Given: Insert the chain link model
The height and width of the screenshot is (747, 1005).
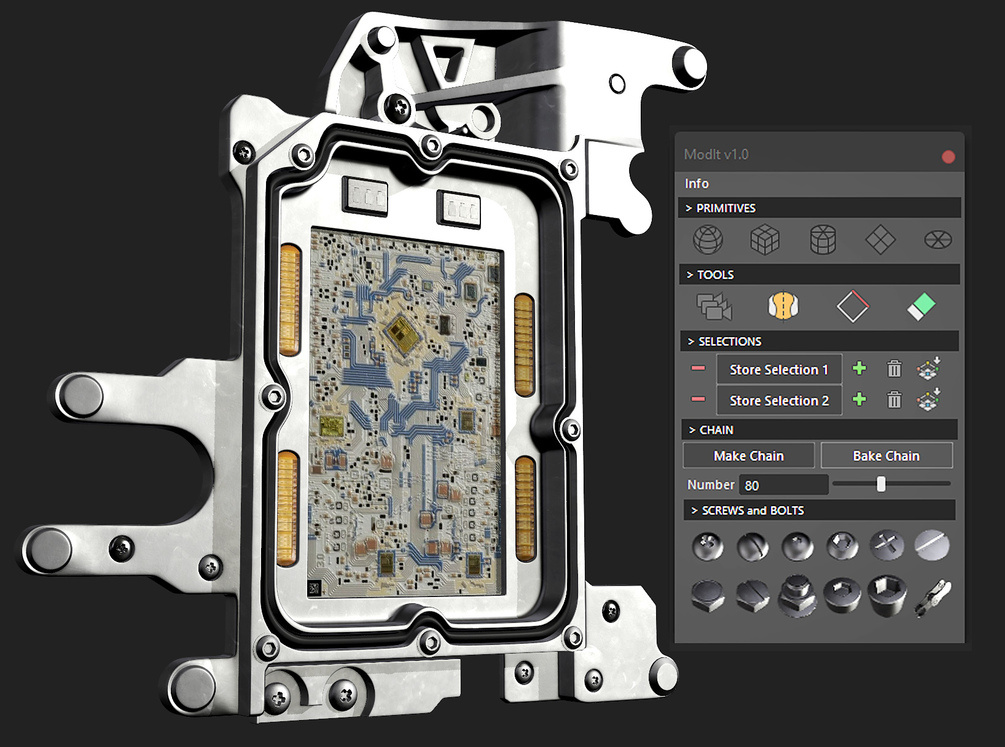Looking at the screenshot, I should (x=932, y=597).
